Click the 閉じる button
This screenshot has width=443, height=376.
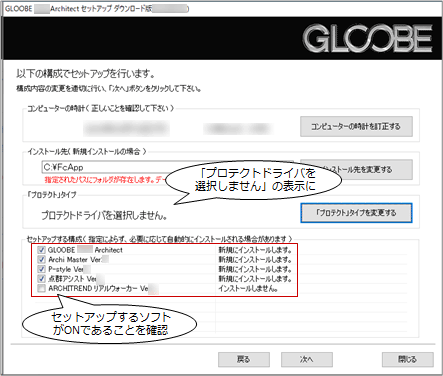click(x=408, y=359)
